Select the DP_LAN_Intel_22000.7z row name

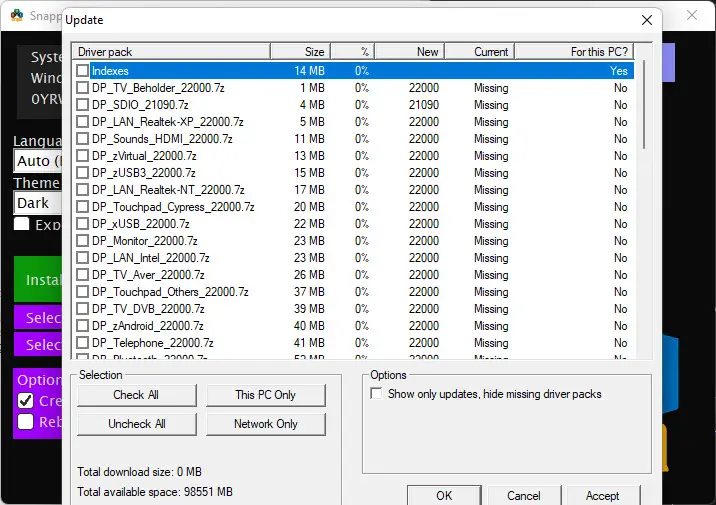coord(151,258)
